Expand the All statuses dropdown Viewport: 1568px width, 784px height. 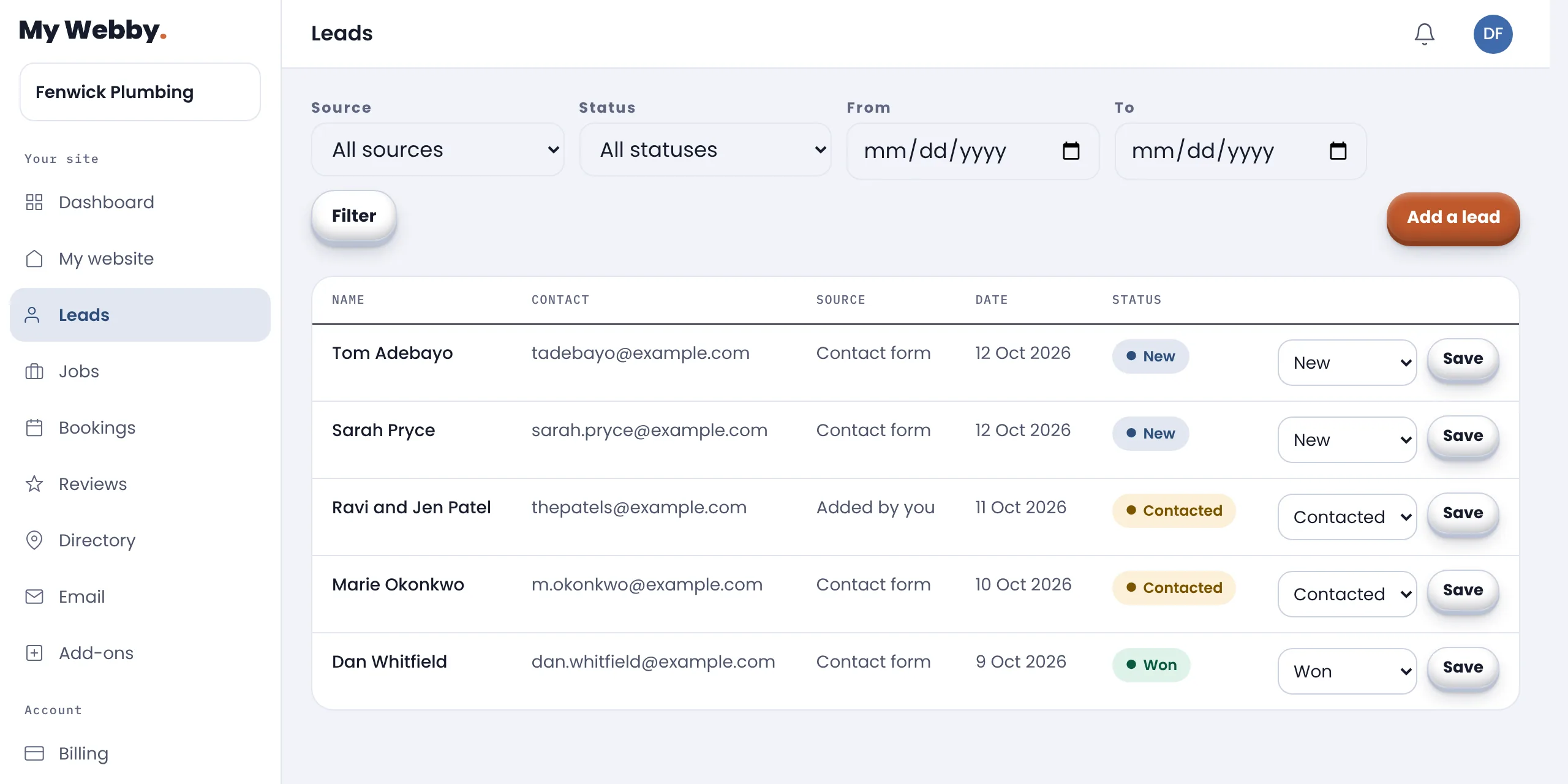pos(705,150)
